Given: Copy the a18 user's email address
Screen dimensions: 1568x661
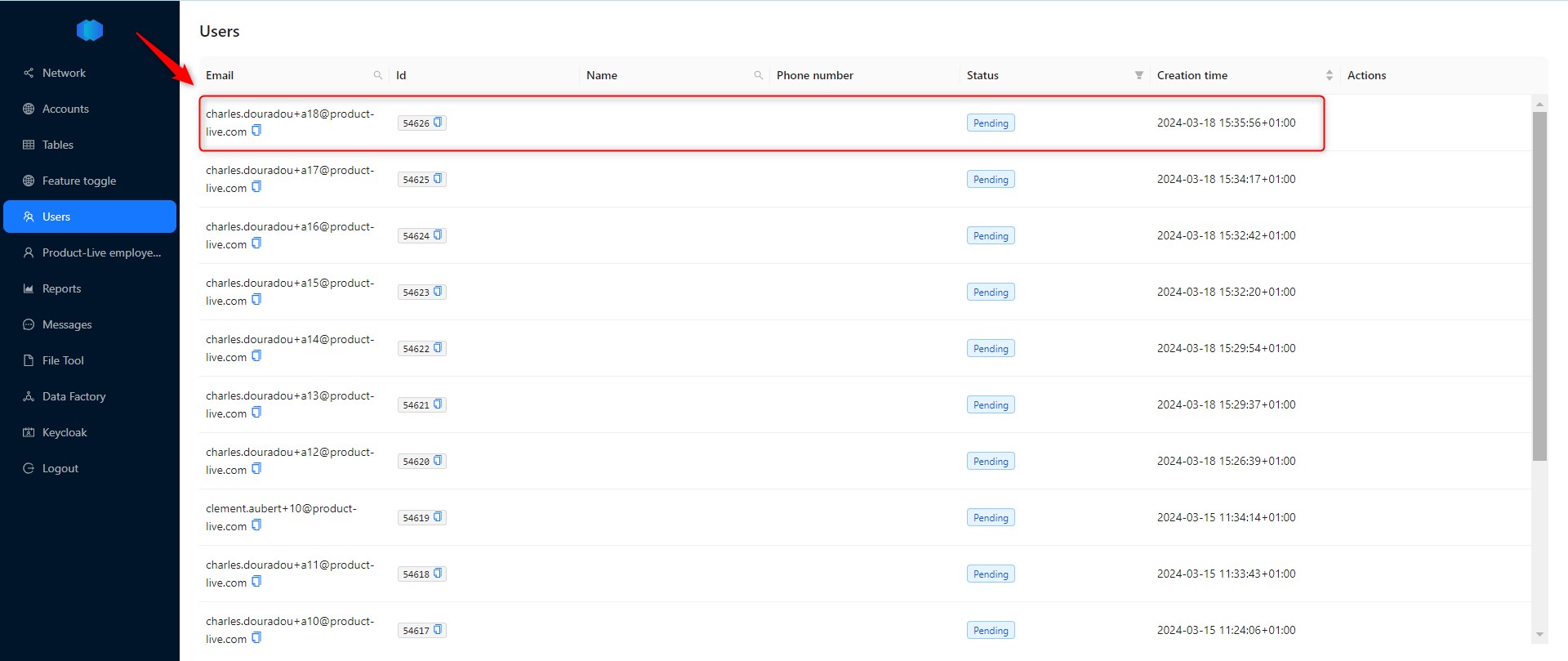Looking at the screenshot, I should 256,131.
